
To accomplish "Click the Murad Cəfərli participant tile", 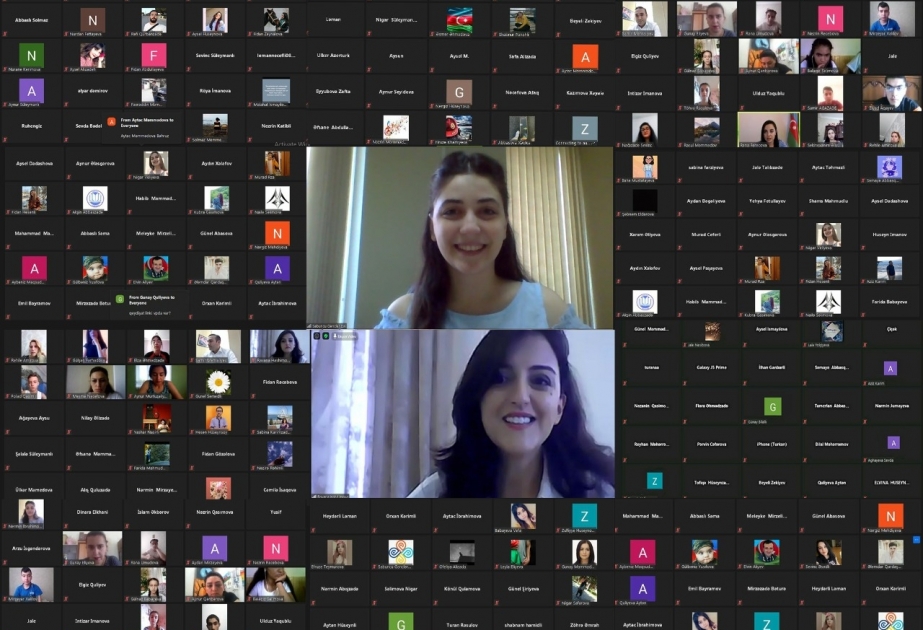I will click(706, 235).
